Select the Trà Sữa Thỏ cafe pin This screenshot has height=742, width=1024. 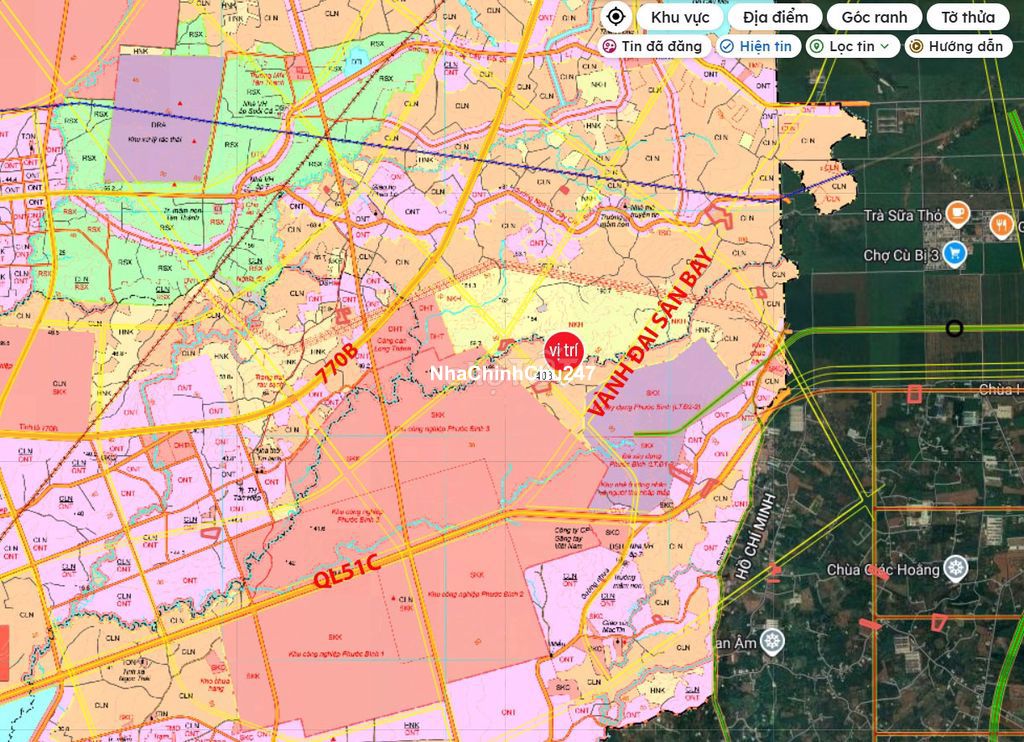pyautogui.click(x=958, y=212)
